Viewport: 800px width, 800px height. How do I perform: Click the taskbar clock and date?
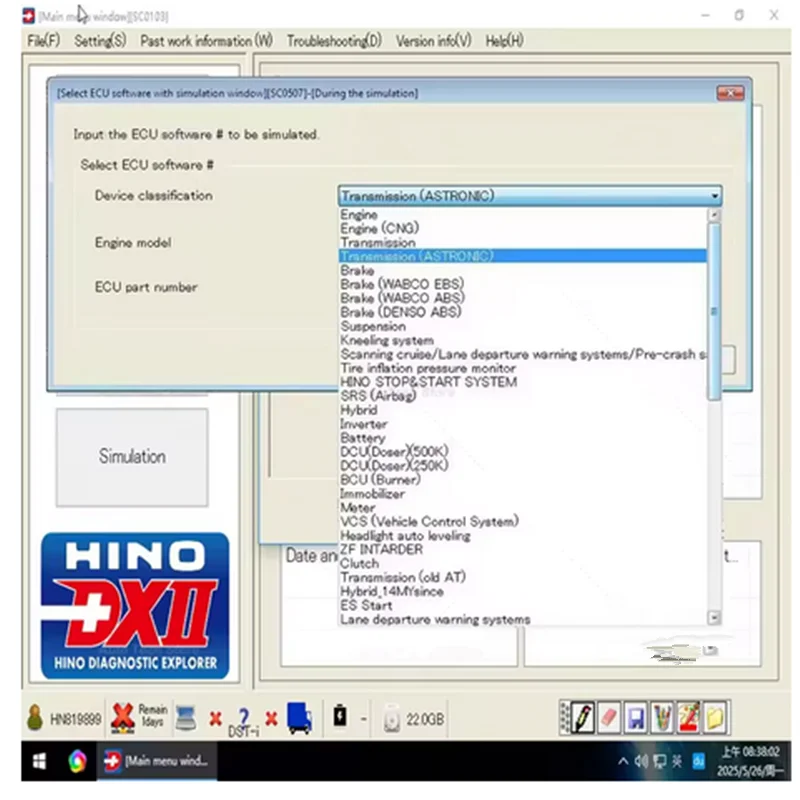[x=750, y=761]
